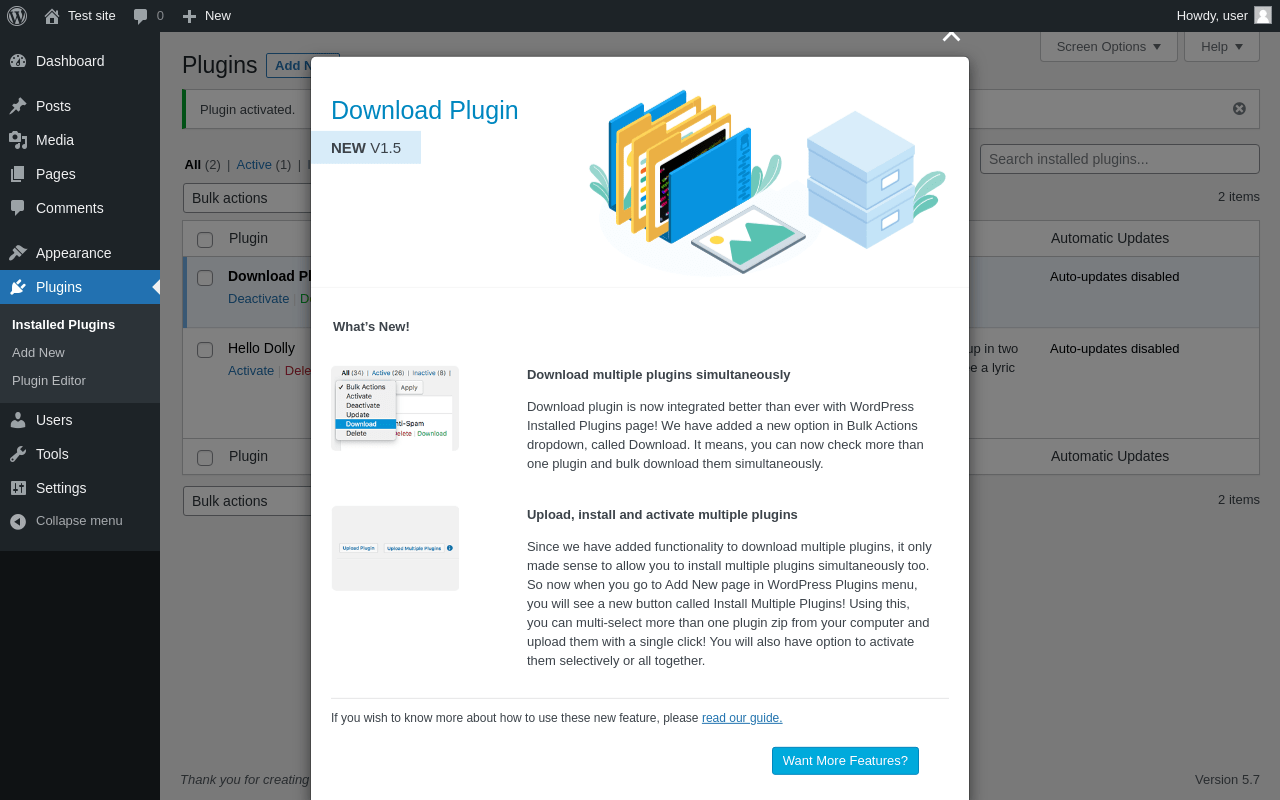Open Comments in sidebar
This screenshot has height=800, width=1280.
click(80, 208)
